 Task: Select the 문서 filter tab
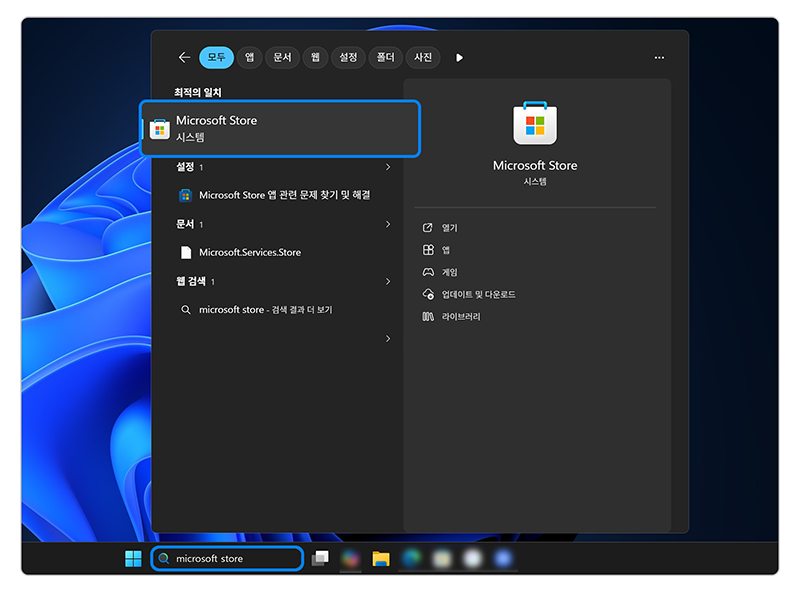tap(282, 57)
